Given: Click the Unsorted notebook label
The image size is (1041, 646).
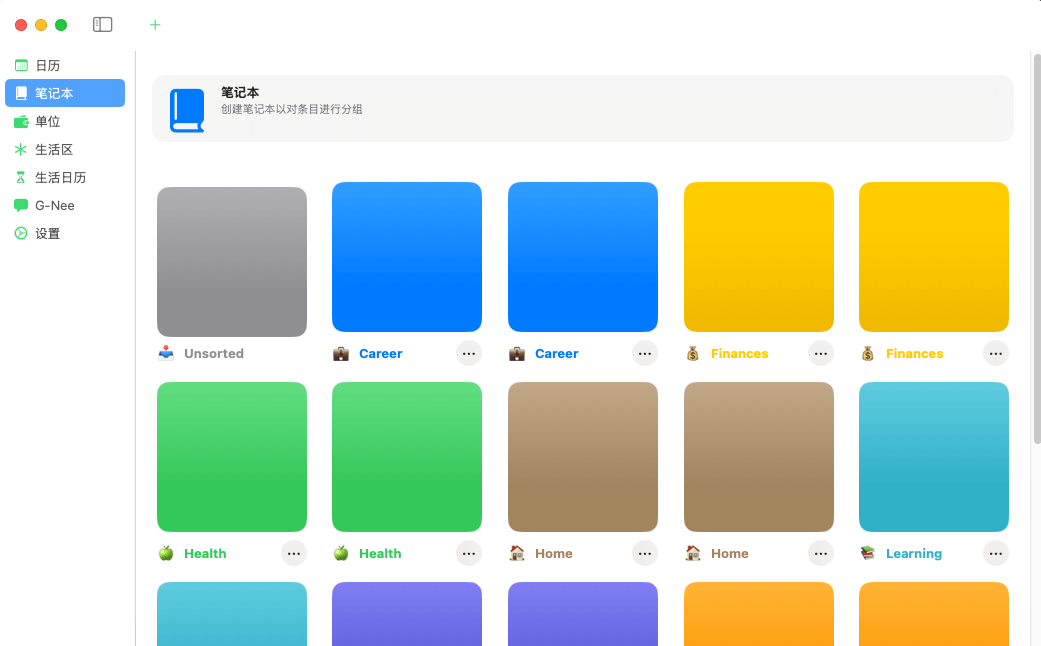Looking at the screenshot, I should point(213,353).
